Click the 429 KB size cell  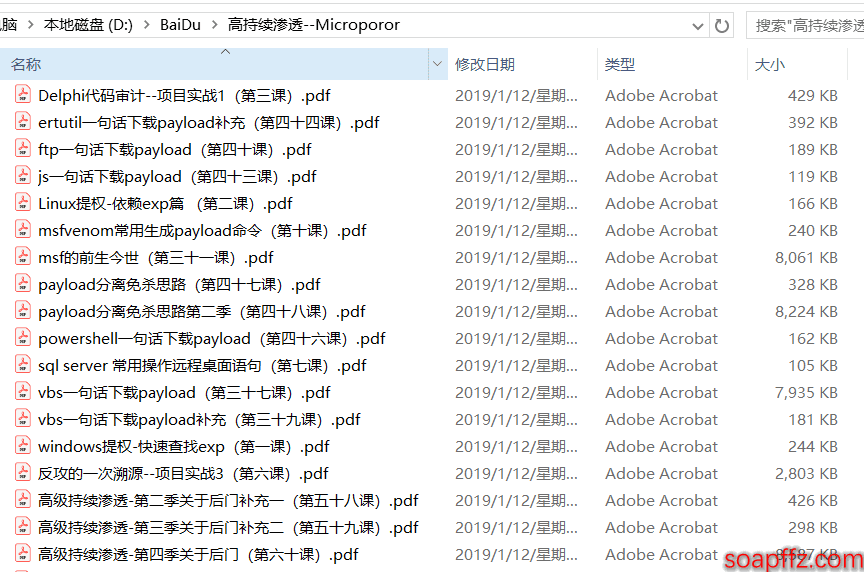coord(813,95)
